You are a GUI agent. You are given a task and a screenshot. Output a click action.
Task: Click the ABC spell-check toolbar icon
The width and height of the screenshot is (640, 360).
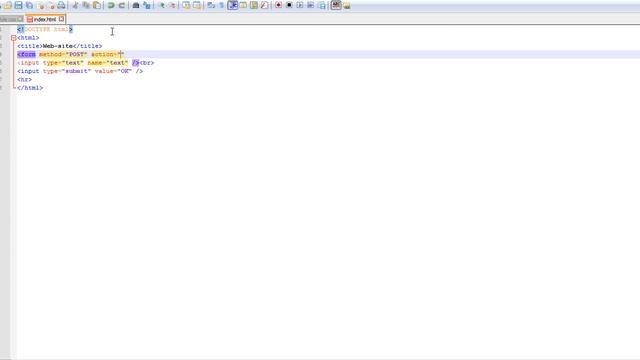336,5
